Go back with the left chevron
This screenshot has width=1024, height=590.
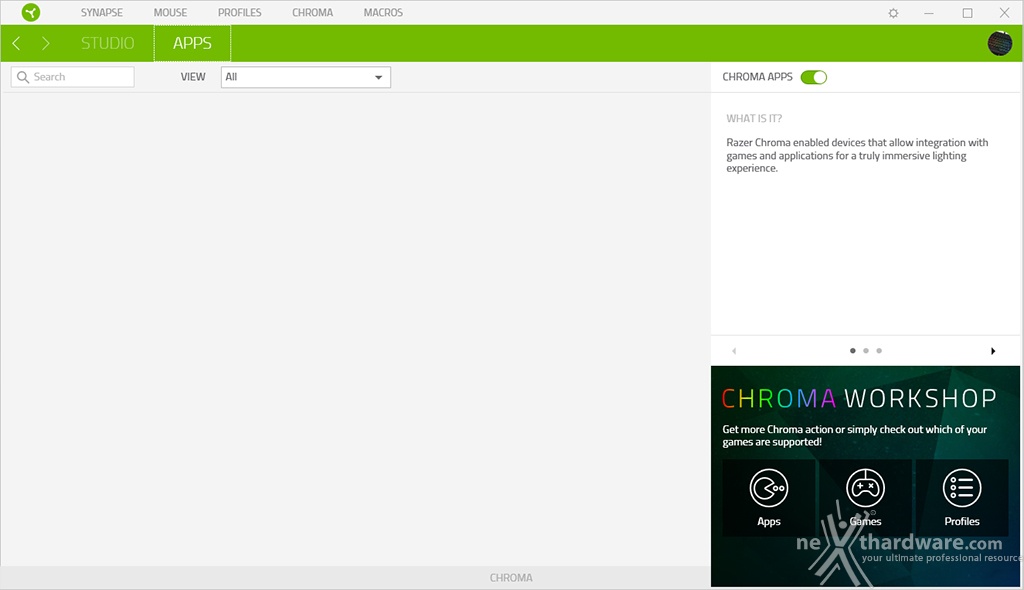16,44
